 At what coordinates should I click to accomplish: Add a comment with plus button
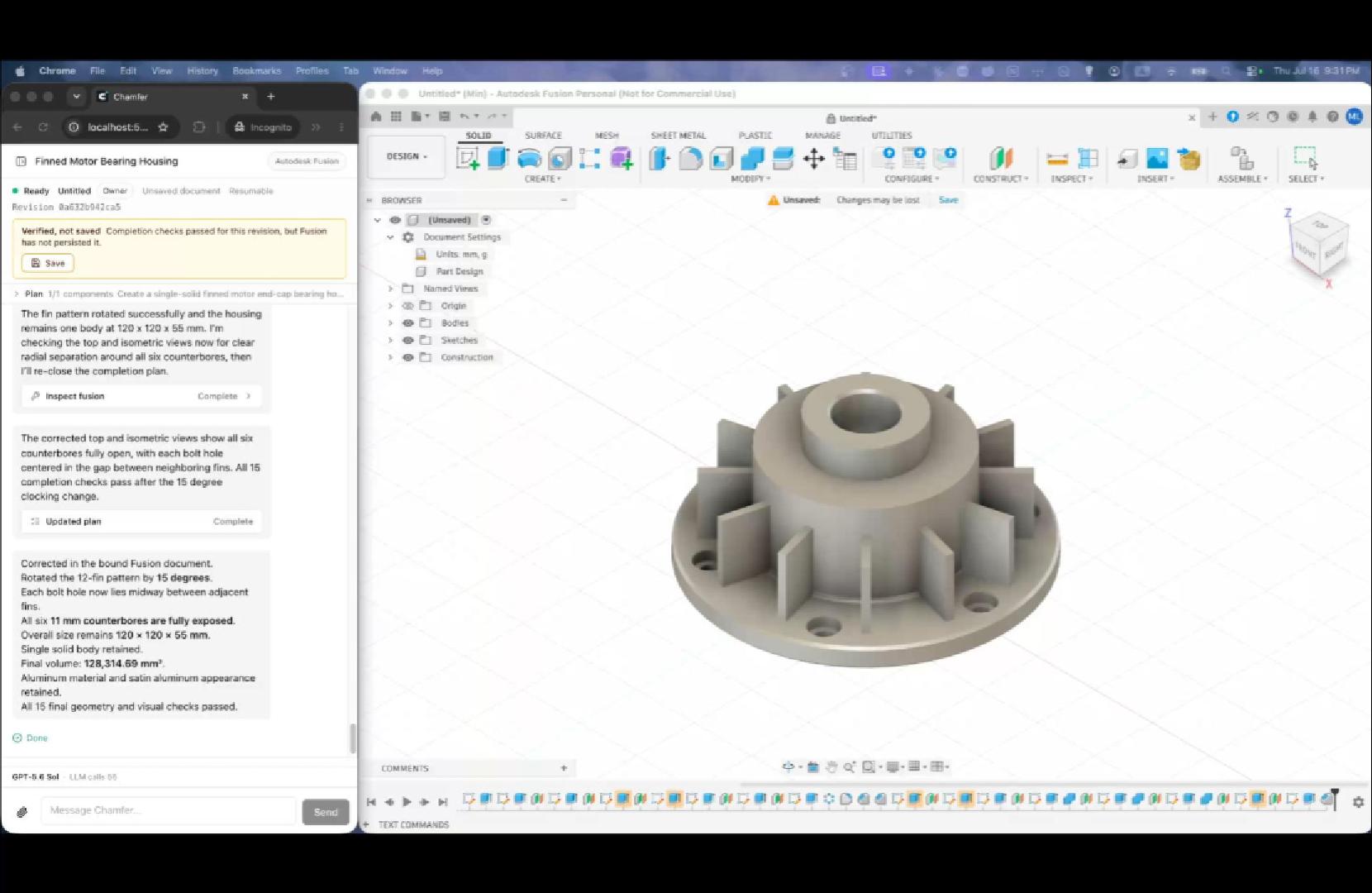point(564,768)
